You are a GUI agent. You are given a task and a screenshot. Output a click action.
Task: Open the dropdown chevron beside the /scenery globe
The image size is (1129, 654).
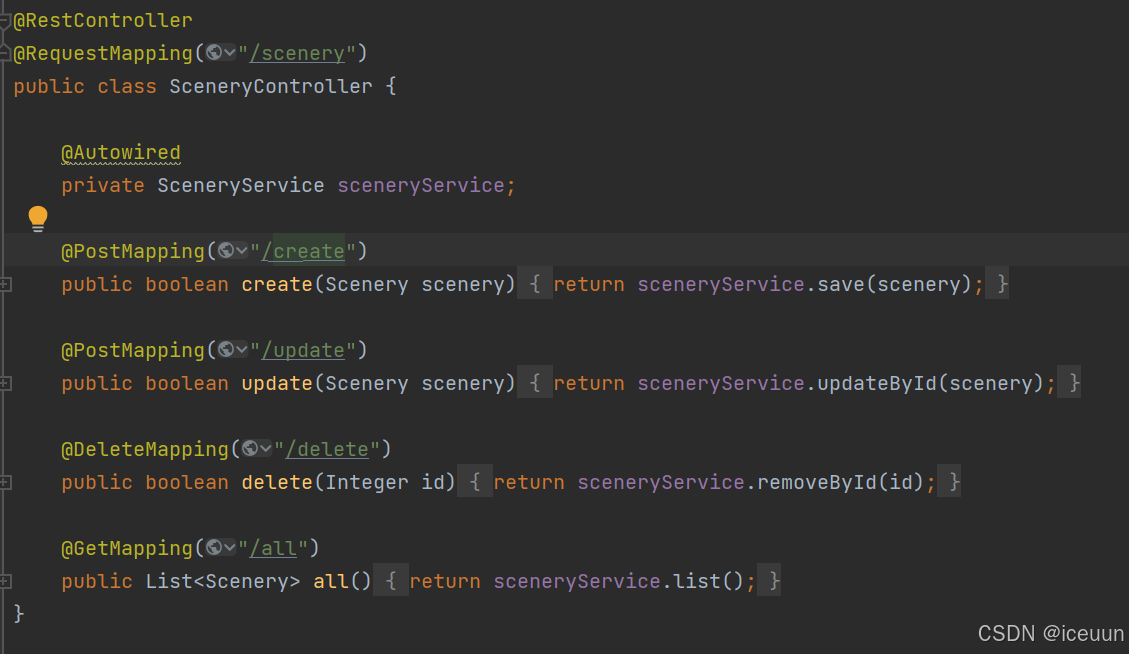229,52
